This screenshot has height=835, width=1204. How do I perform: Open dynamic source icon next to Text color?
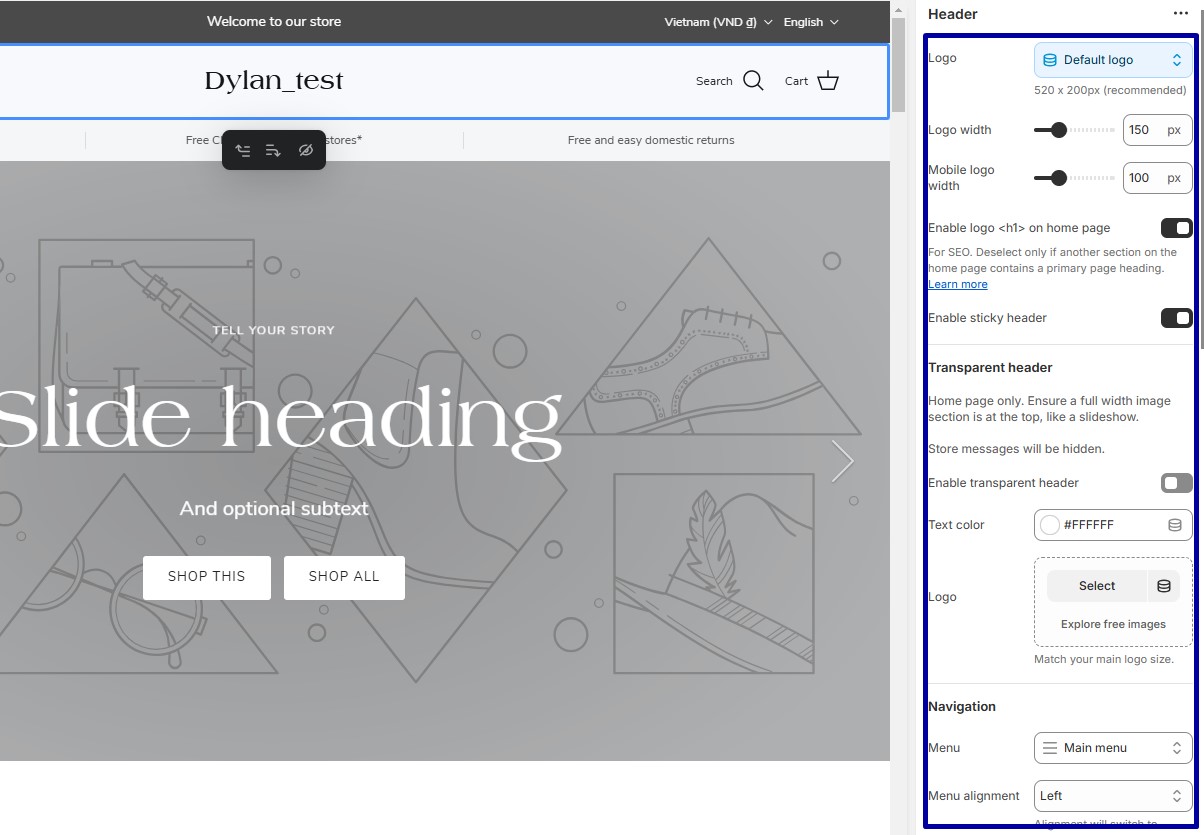point(1175,525)
